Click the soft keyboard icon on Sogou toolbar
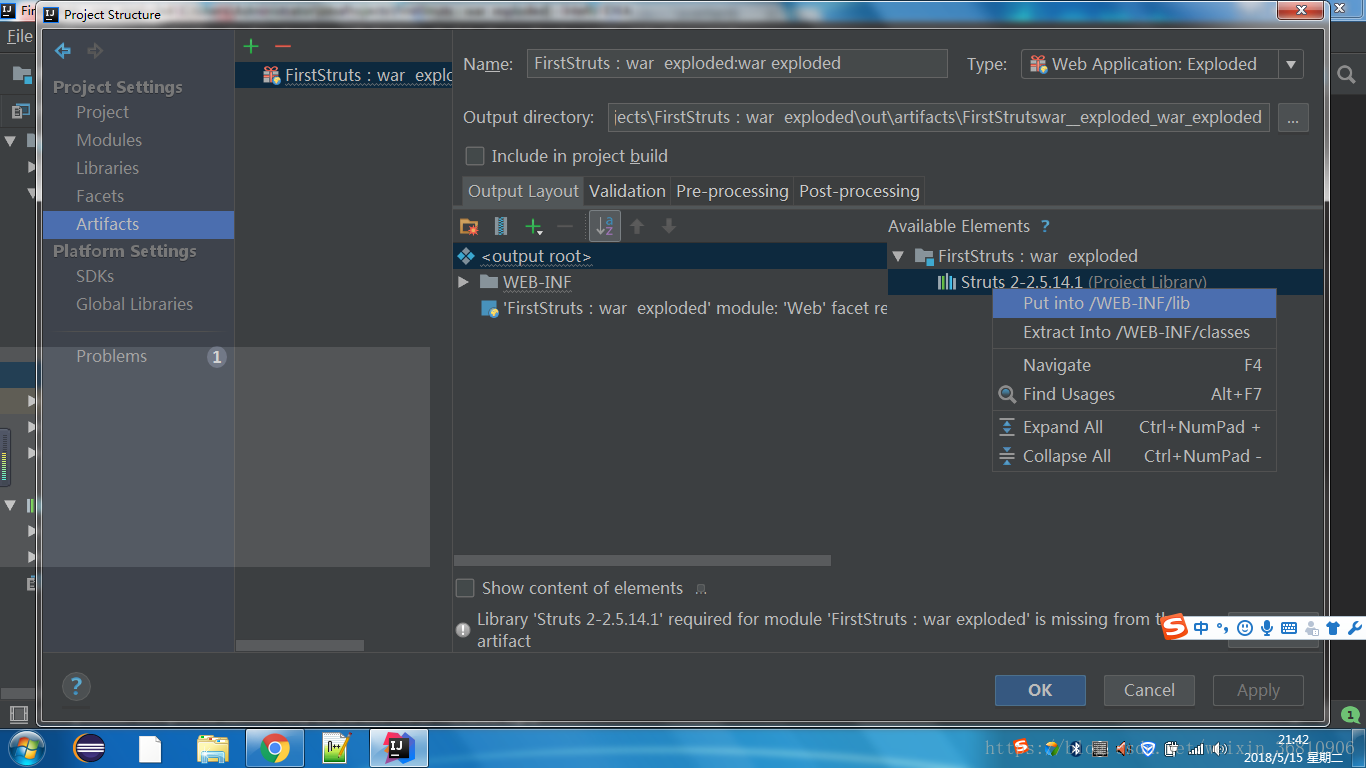Image resolution: width=1366 pixels, height=768 pixels. 1289,628
